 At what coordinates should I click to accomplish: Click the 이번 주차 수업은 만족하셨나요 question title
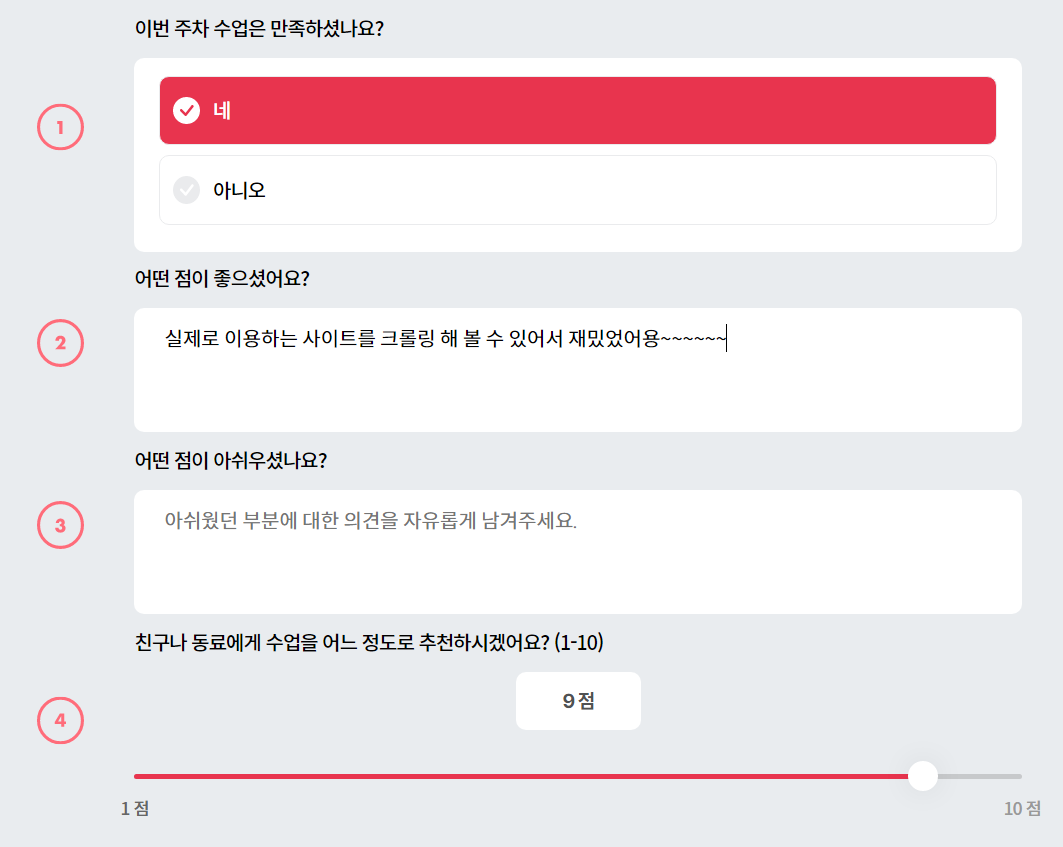[259, 28]
